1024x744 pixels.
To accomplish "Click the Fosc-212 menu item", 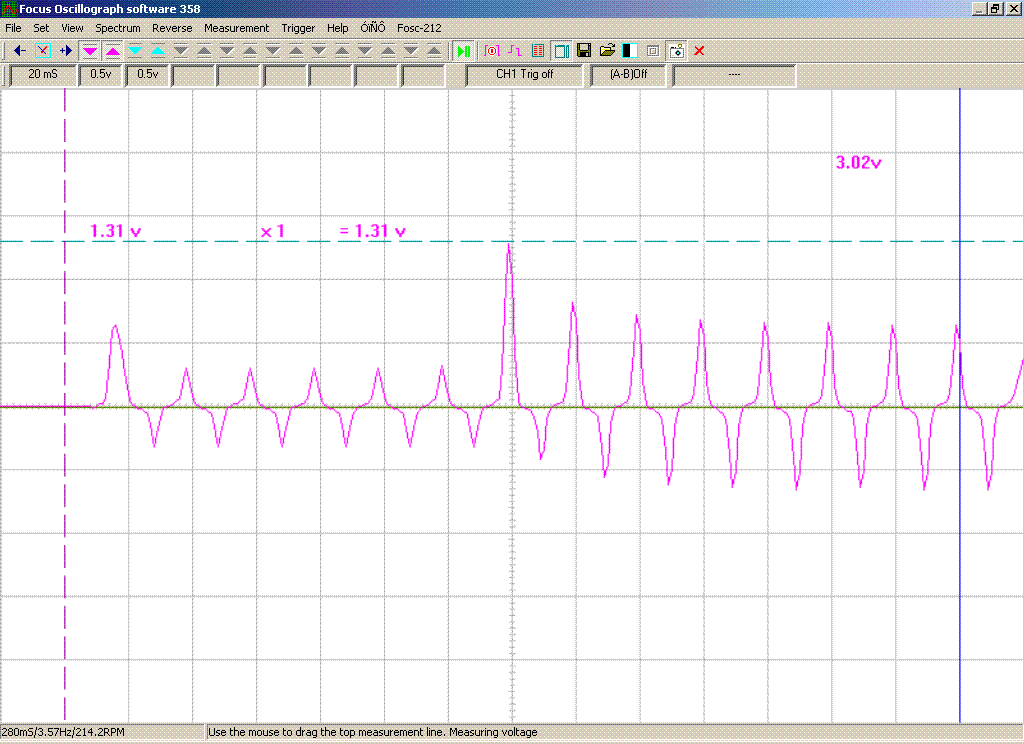I will (419, 28).
